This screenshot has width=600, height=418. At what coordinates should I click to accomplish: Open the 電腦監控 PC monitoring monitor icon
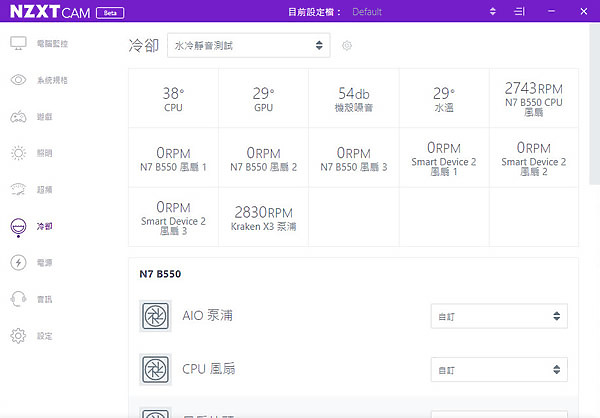18,43
